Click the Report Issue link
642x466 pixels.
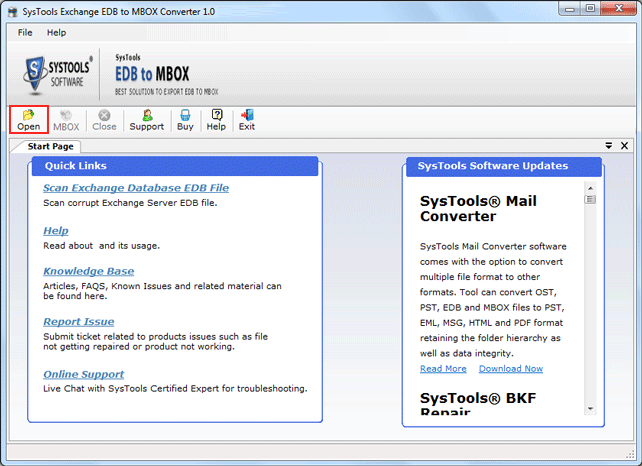79,322
